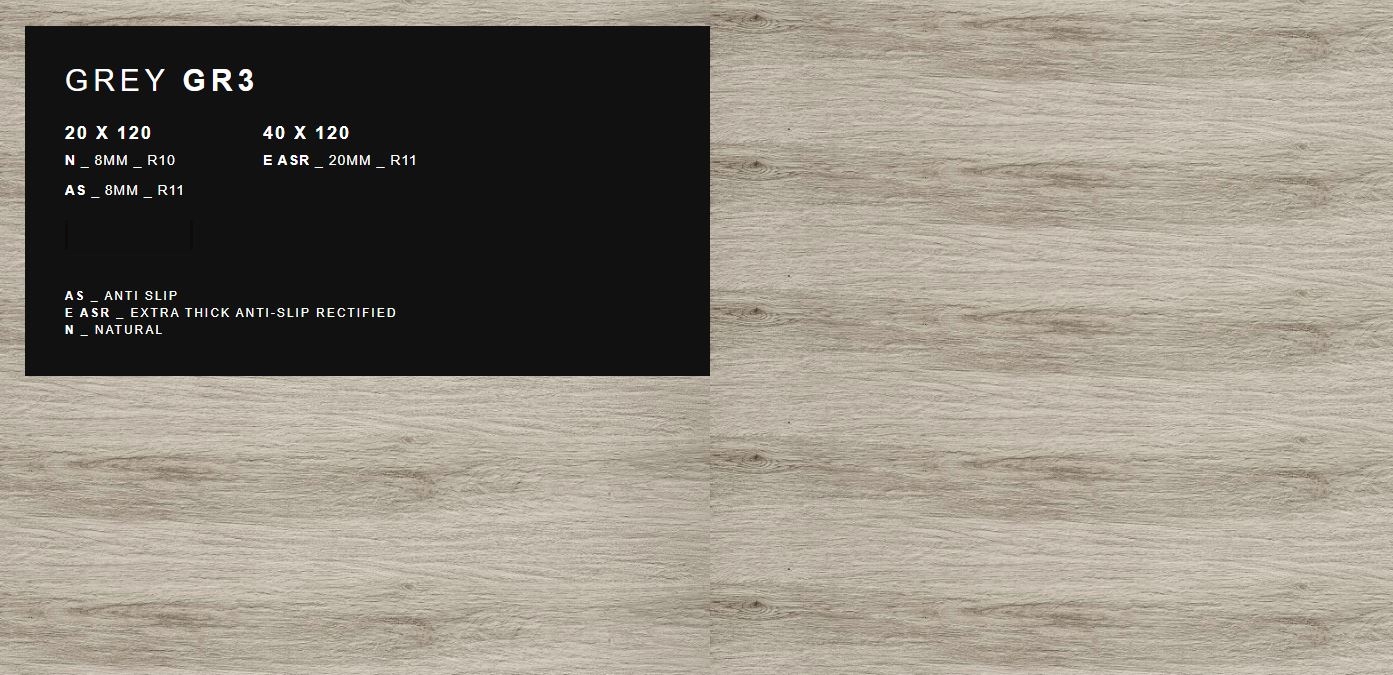Click the word GREY in the title
1393x675 pixels.
[x=116, y=81]
